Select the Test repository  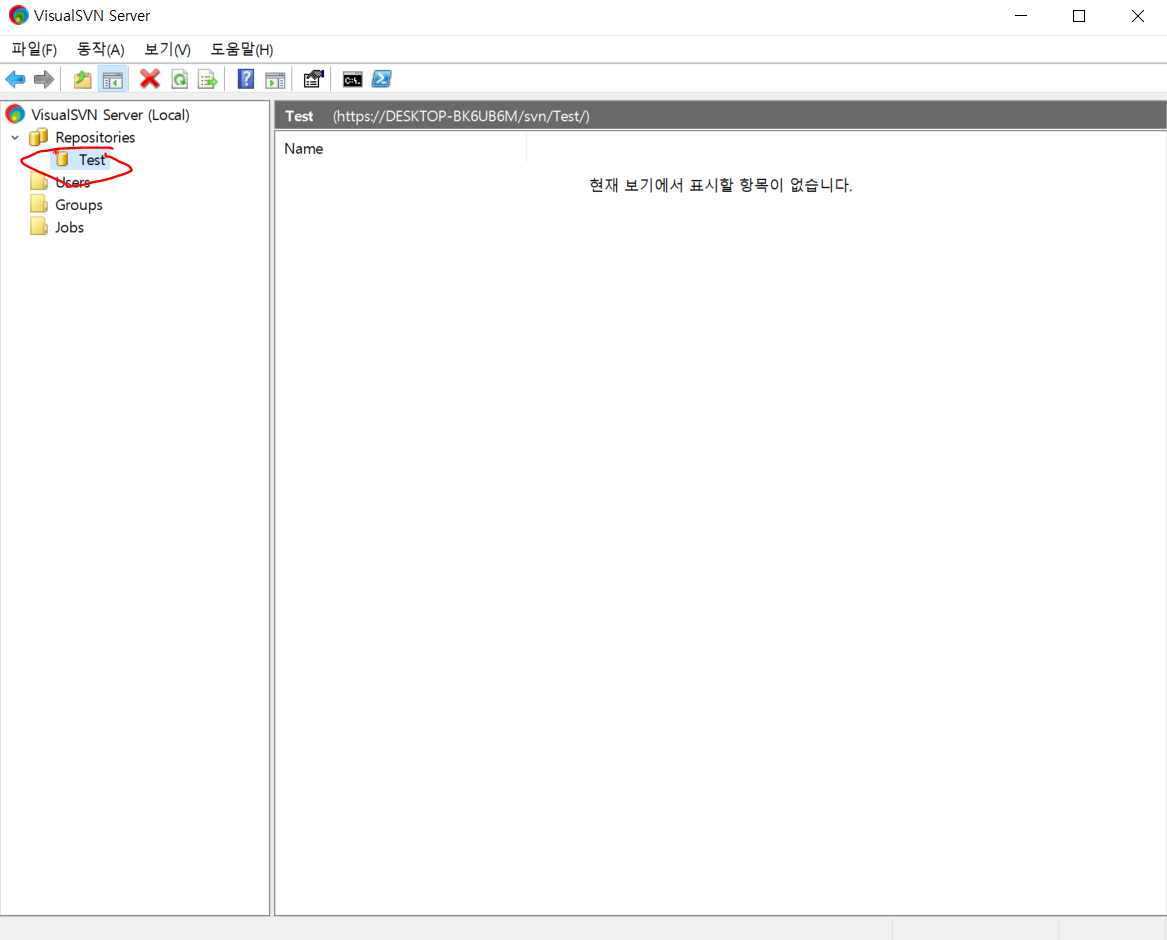(x=92, y=160)
